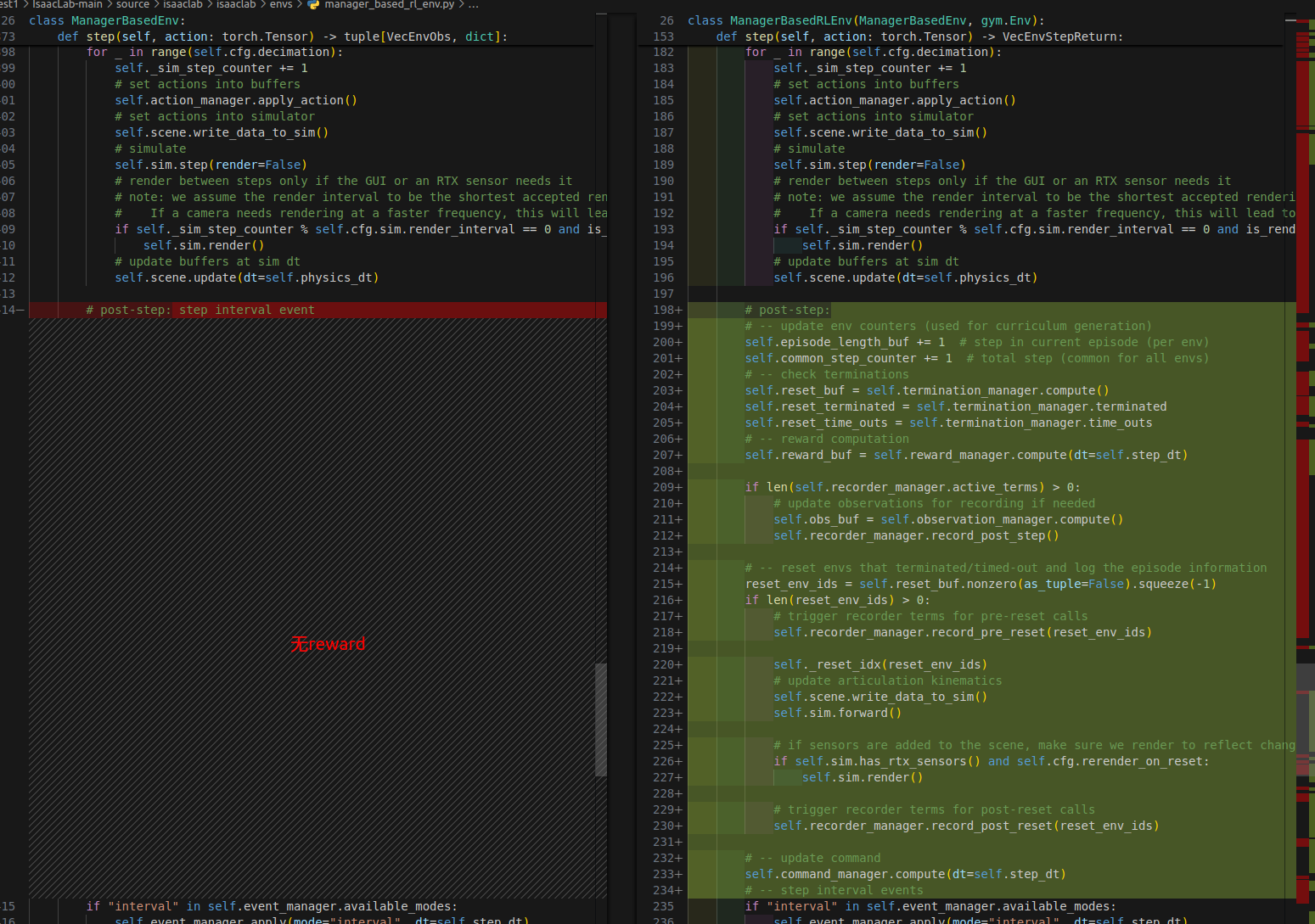Click right gutter line number 214+
The height and width of the screenshot is (924, 1315).
coord(668,568)
